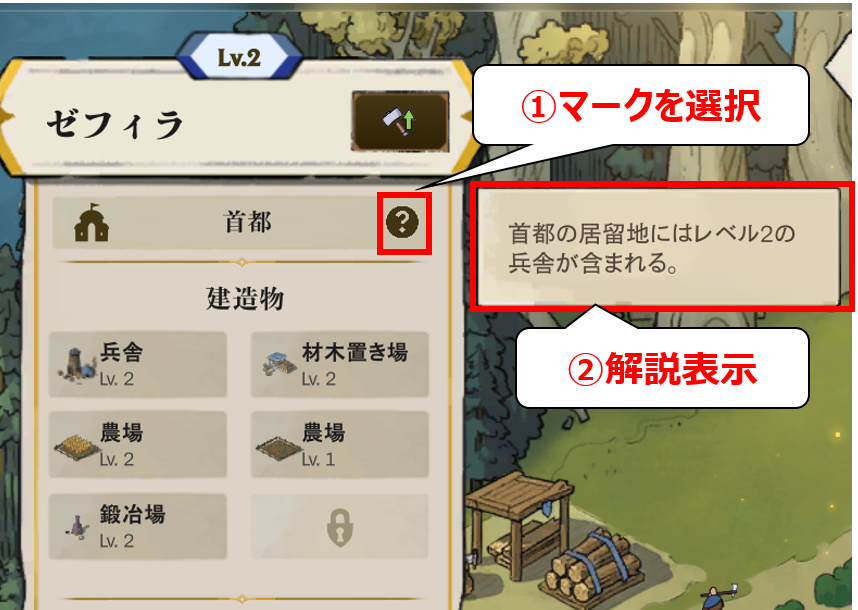This screenshot has width=858, height=610.
Task: Click the wheat field farm icon
Action: pos(77,447)
